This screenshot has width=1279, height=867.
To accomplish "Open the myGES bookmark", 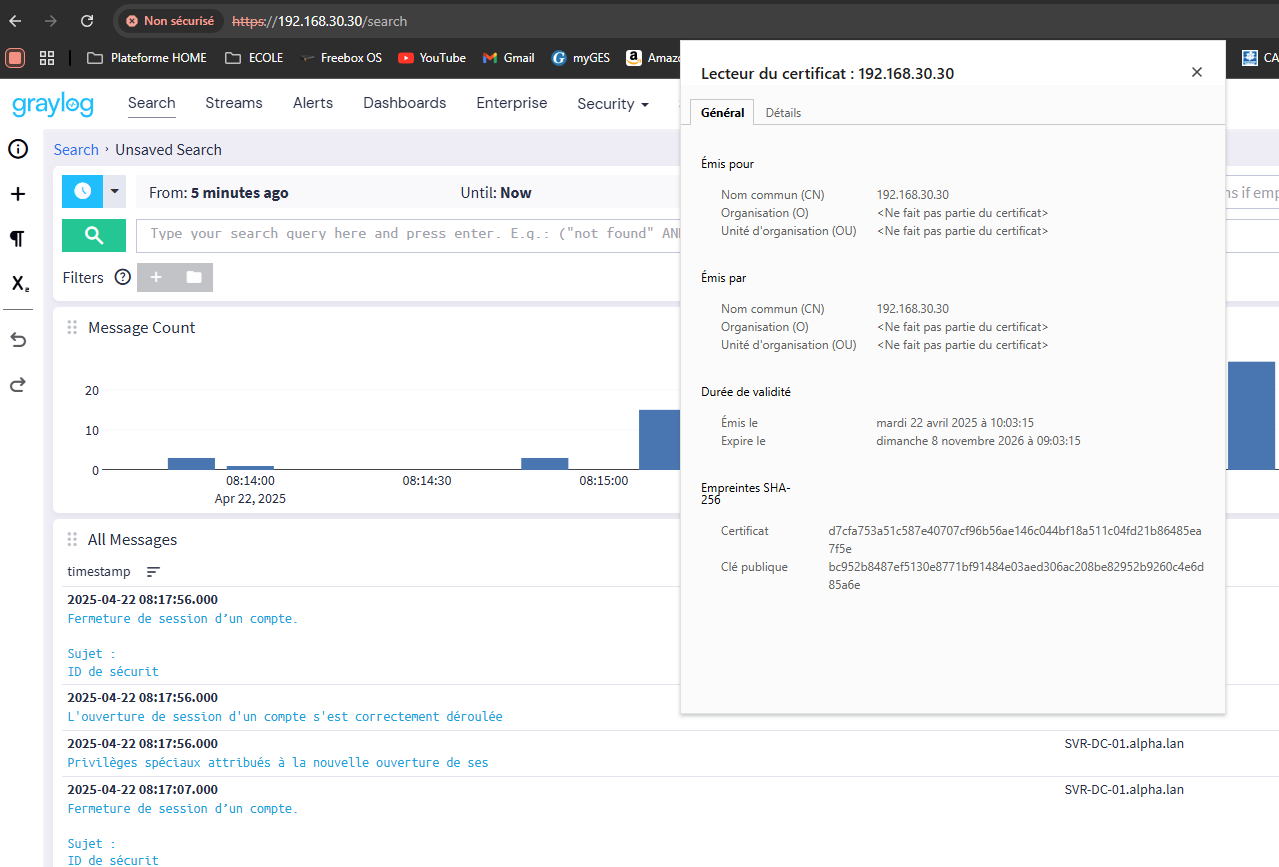I will tap(580, 58).
